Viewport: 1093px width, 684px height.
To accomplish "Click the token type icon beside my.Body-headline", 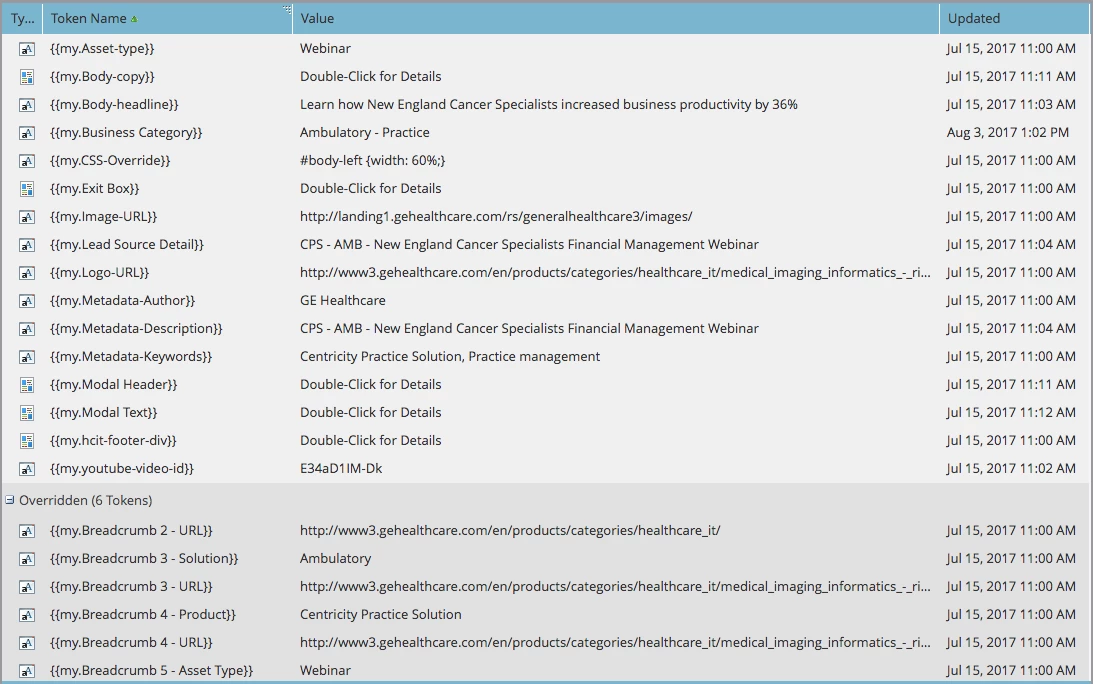I will [26, 105].
